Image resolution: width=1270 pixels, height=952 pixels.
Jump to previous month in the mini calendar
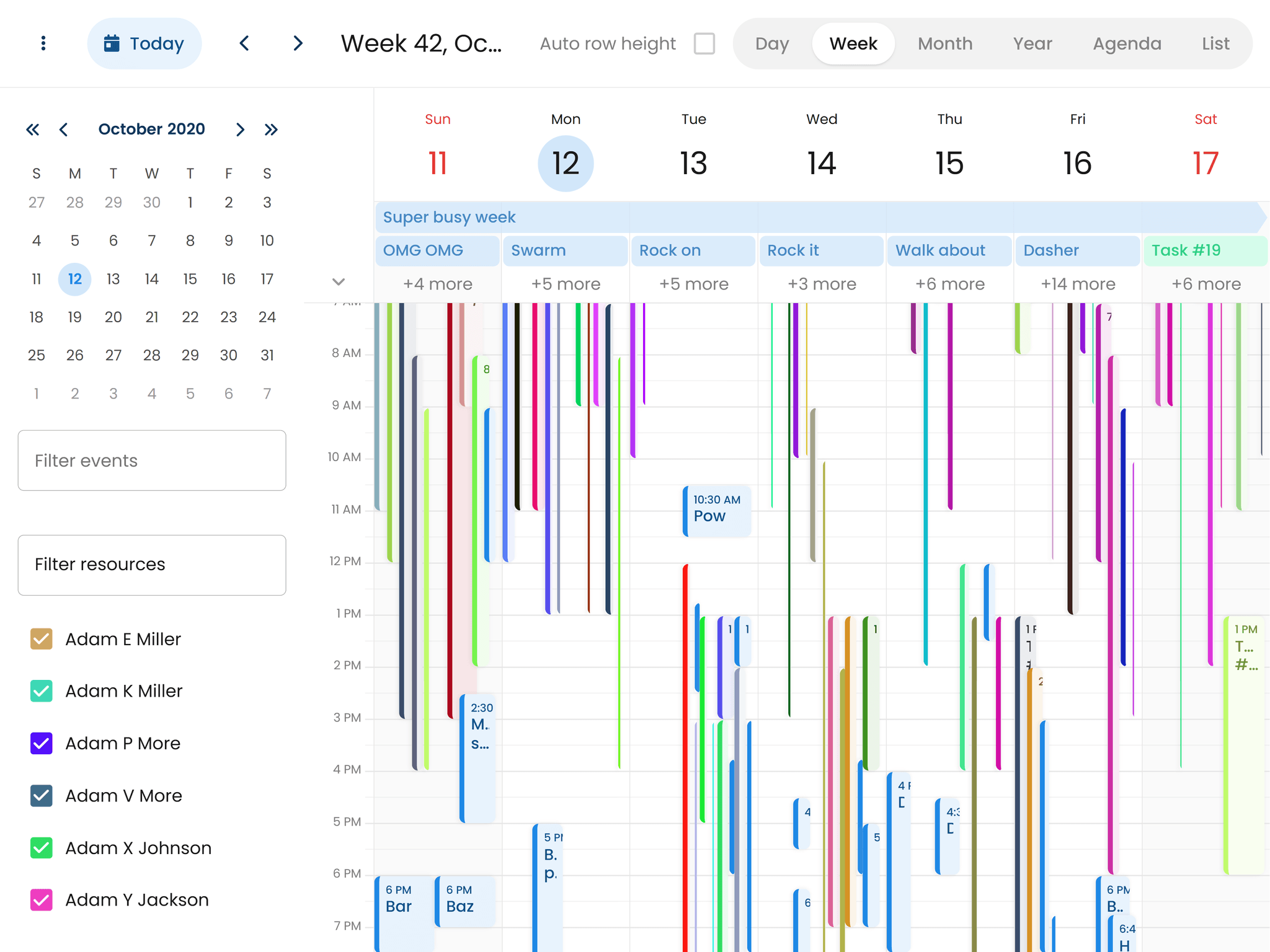coord(64,130)
